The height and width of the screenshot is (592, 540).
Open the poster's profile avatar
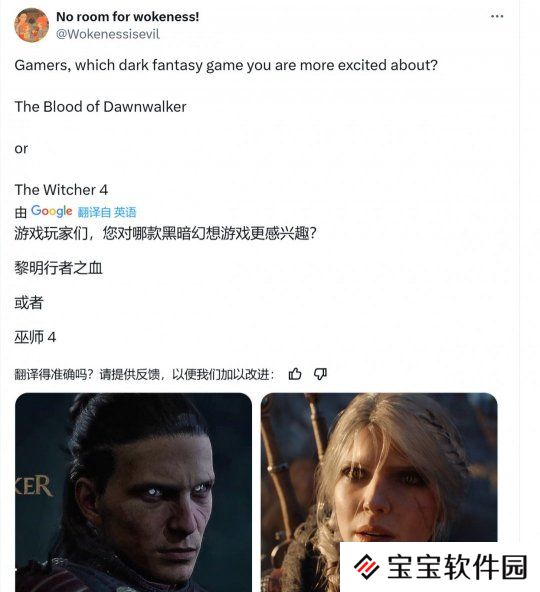[31, 25]
